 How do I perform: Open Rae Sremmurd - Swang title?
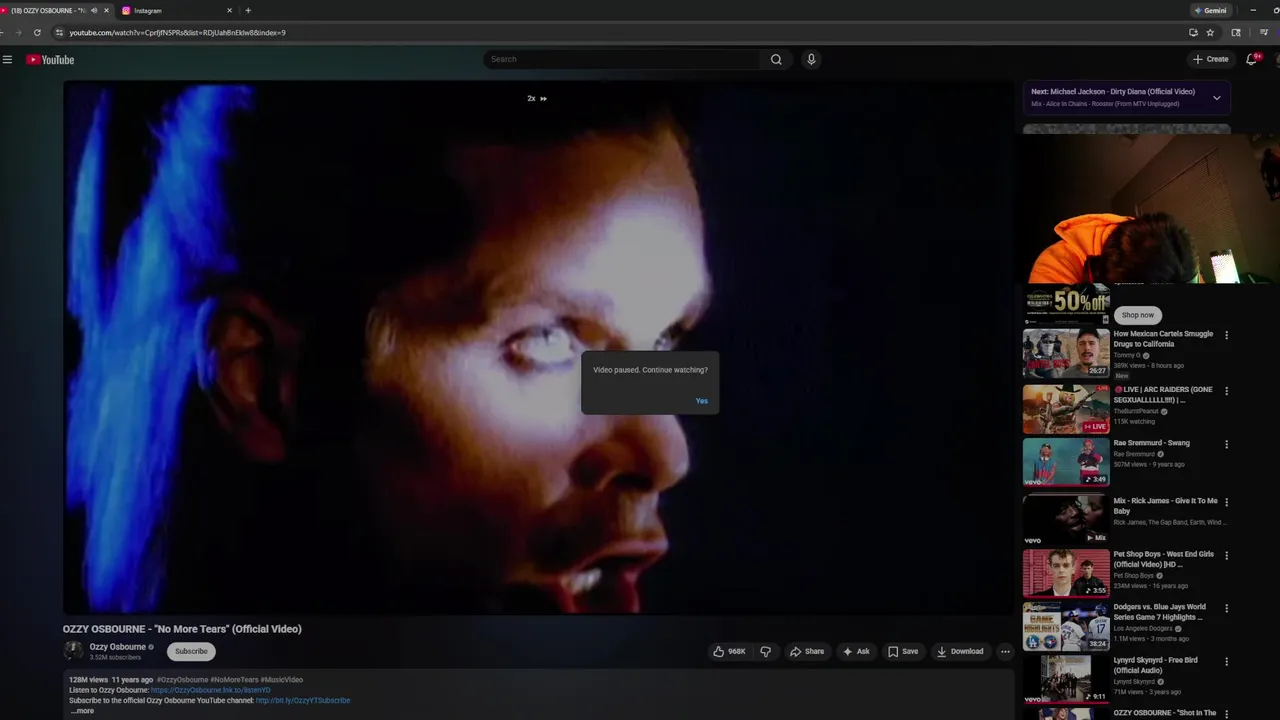tap(1151, 443)
